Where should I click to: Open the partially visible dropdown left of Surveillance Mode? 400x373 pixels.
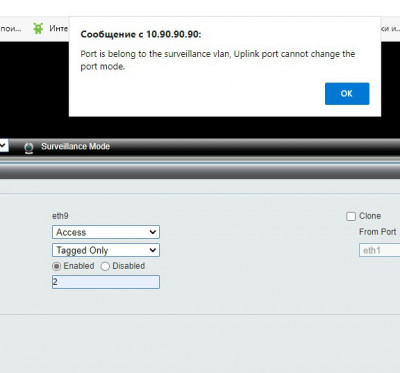click(x=4, y=146)
